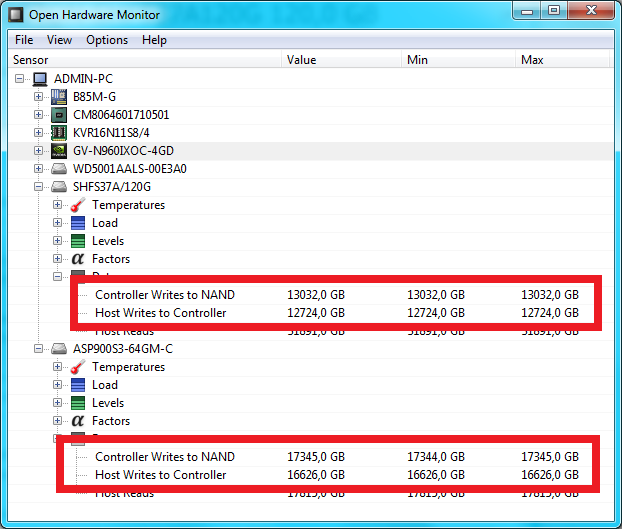Select the SHFS37A/120G row label
This screenshot has width=622, height=529.
point(112,187)
